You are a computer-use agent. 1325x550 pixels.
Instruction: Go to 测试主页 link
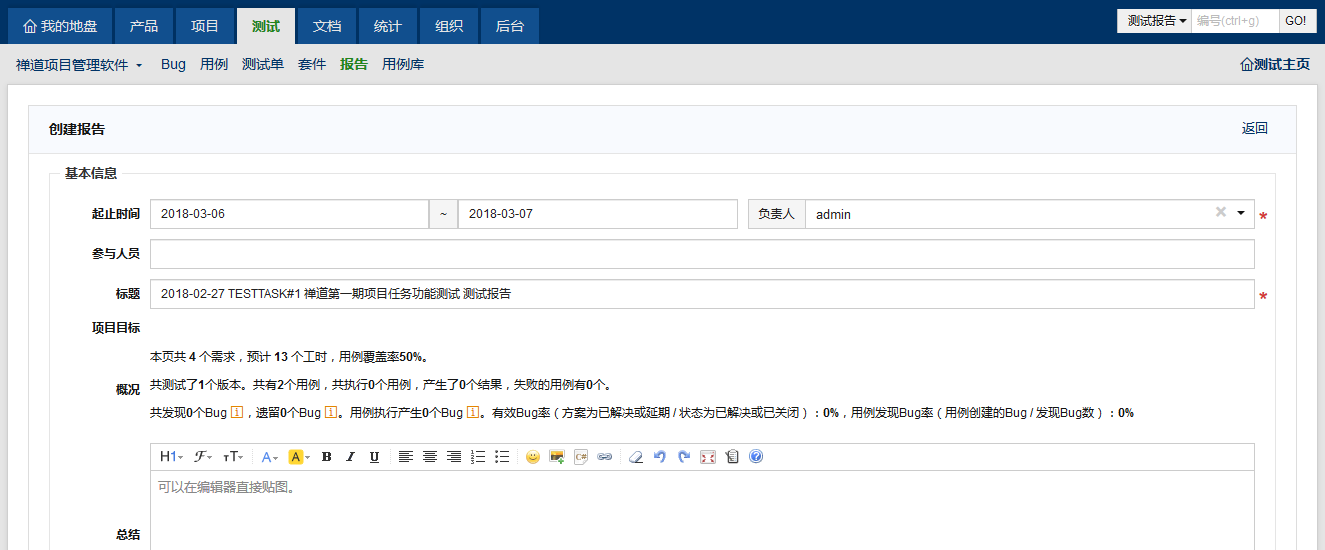pyautogui.click(x=1275, y=64)
